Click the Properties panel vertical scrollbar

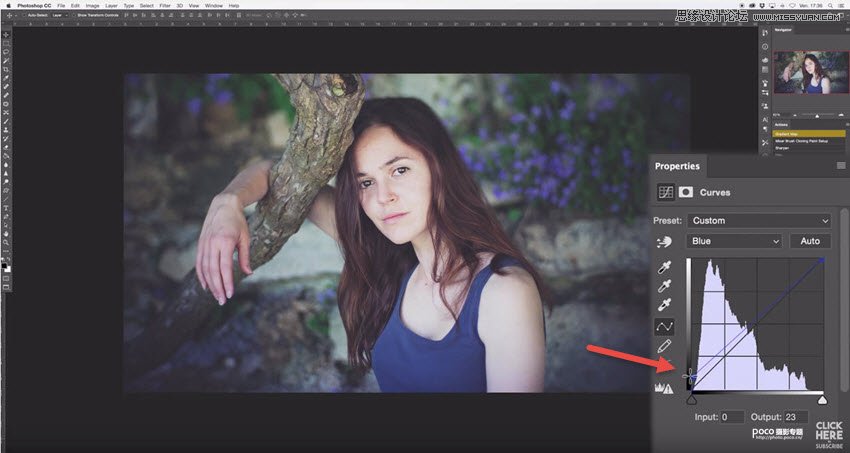tap(843, 298)
